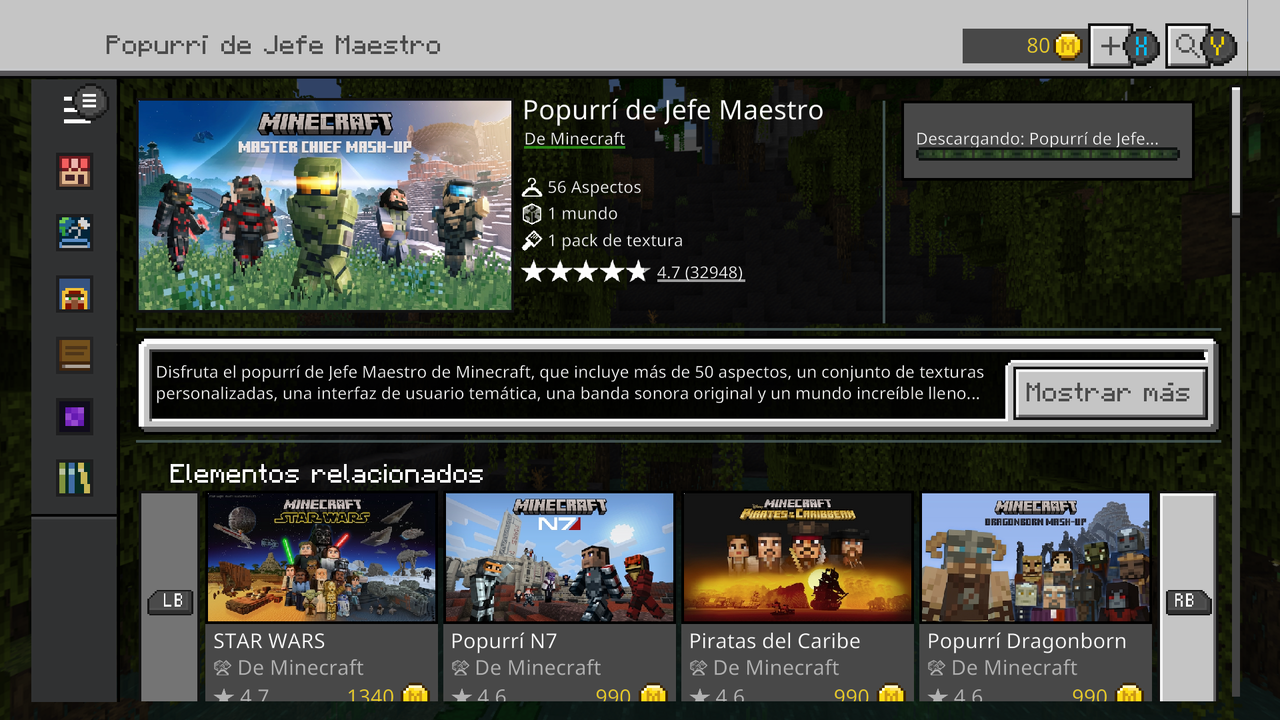The image size is (1280, 720).
Task: Select the brown book sidebar icon
Action: pyautogui.click(x=75, y=355)
